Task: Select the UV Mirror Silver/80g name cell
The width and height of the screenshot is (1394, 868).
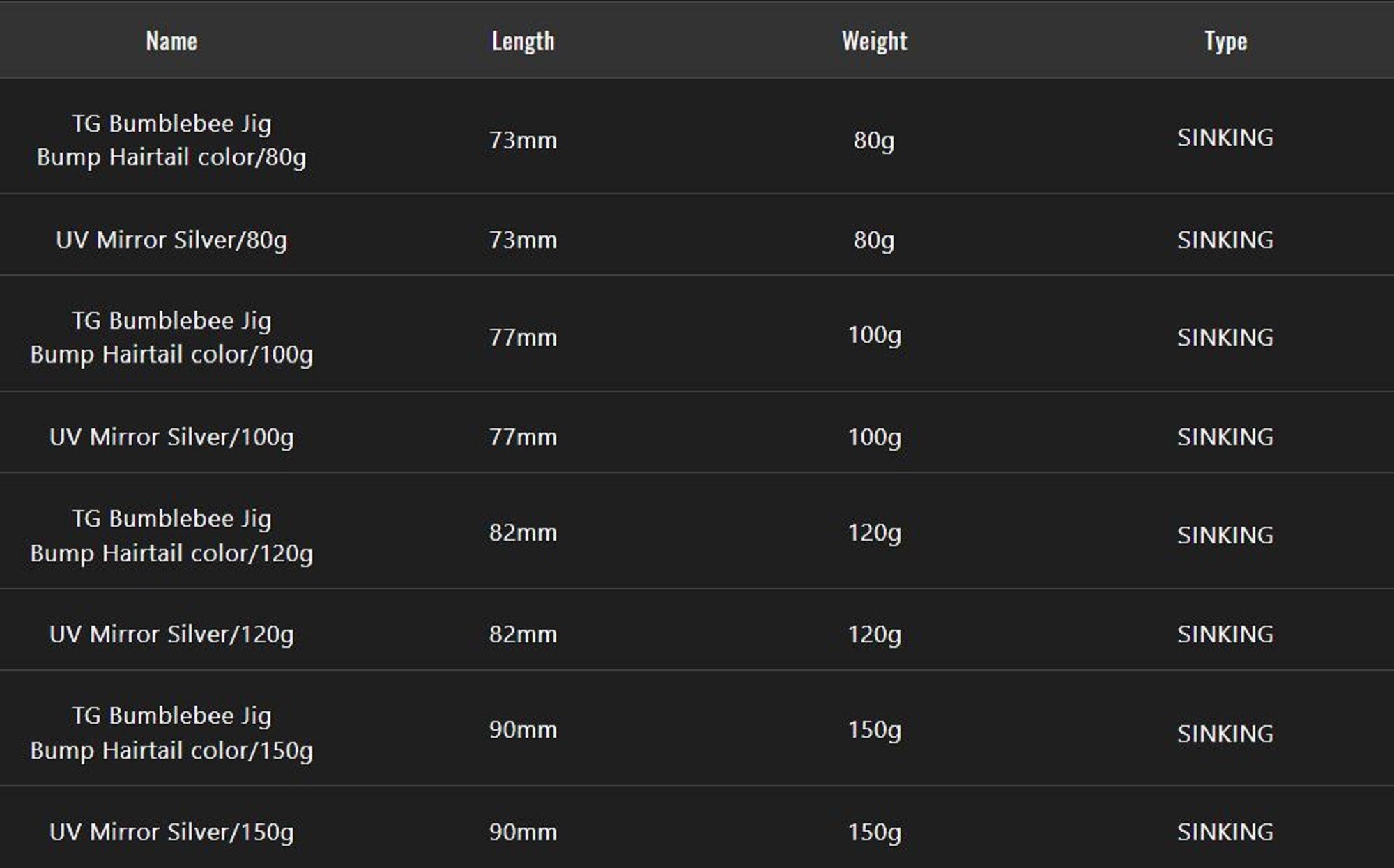Action: 171,240
